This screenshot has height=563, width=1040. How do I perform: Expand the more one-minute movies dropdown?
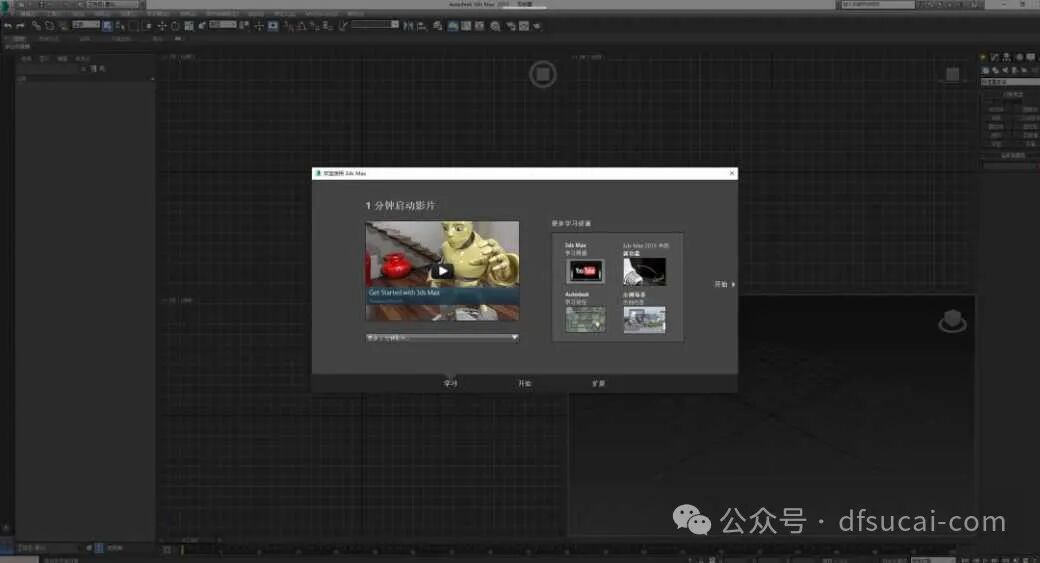pos(442,338)
